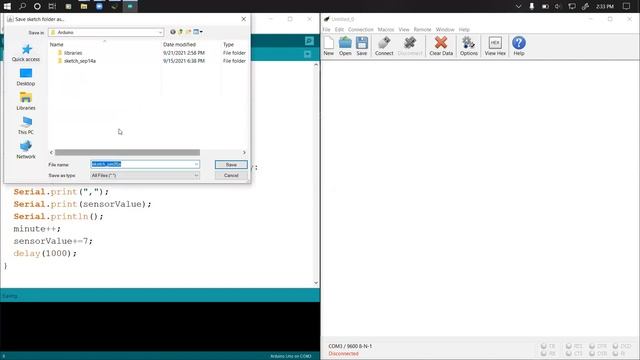Click horizontal scrollbar in file list
The width and height of the screenshot is (640, 360).
pos(127,153)
